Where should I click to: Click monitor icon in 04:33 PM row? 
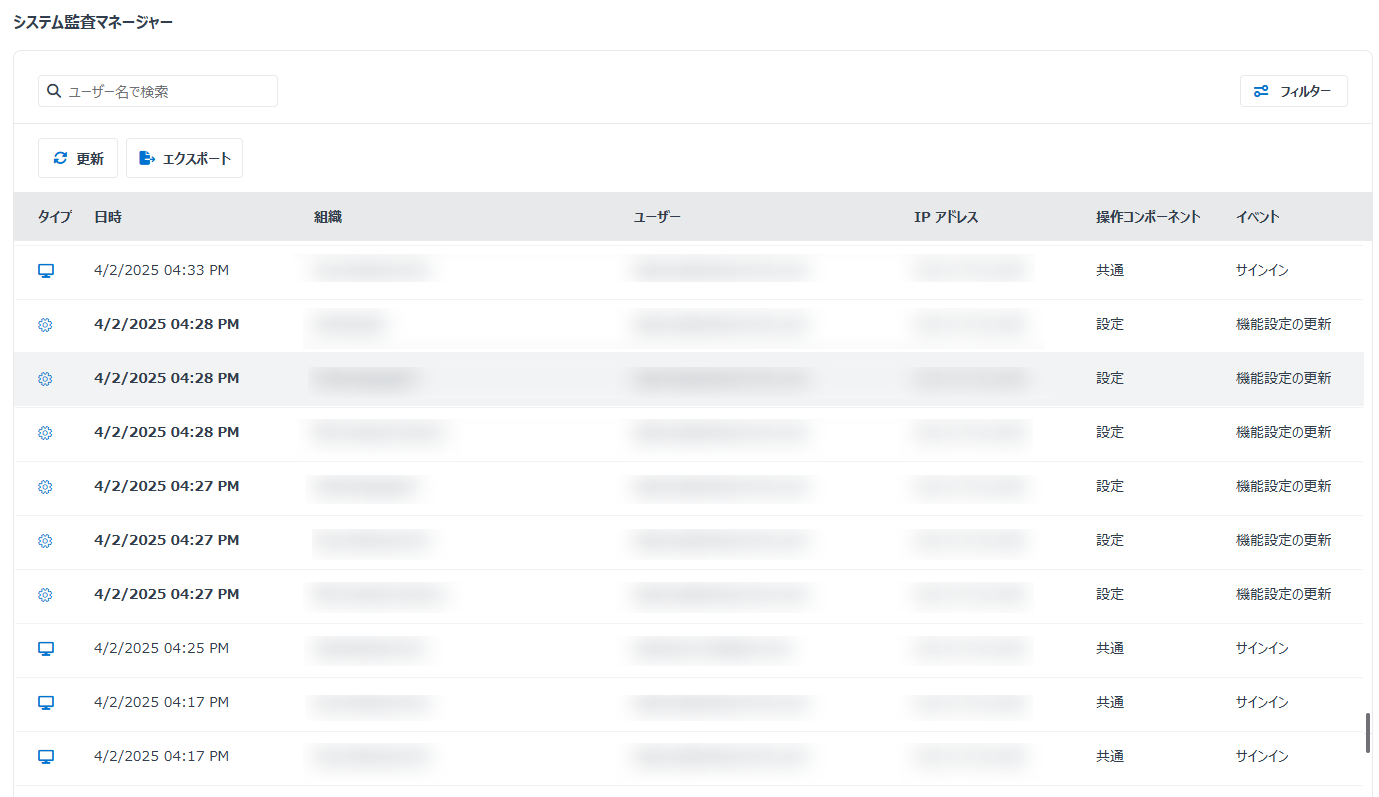pos(45,271)
